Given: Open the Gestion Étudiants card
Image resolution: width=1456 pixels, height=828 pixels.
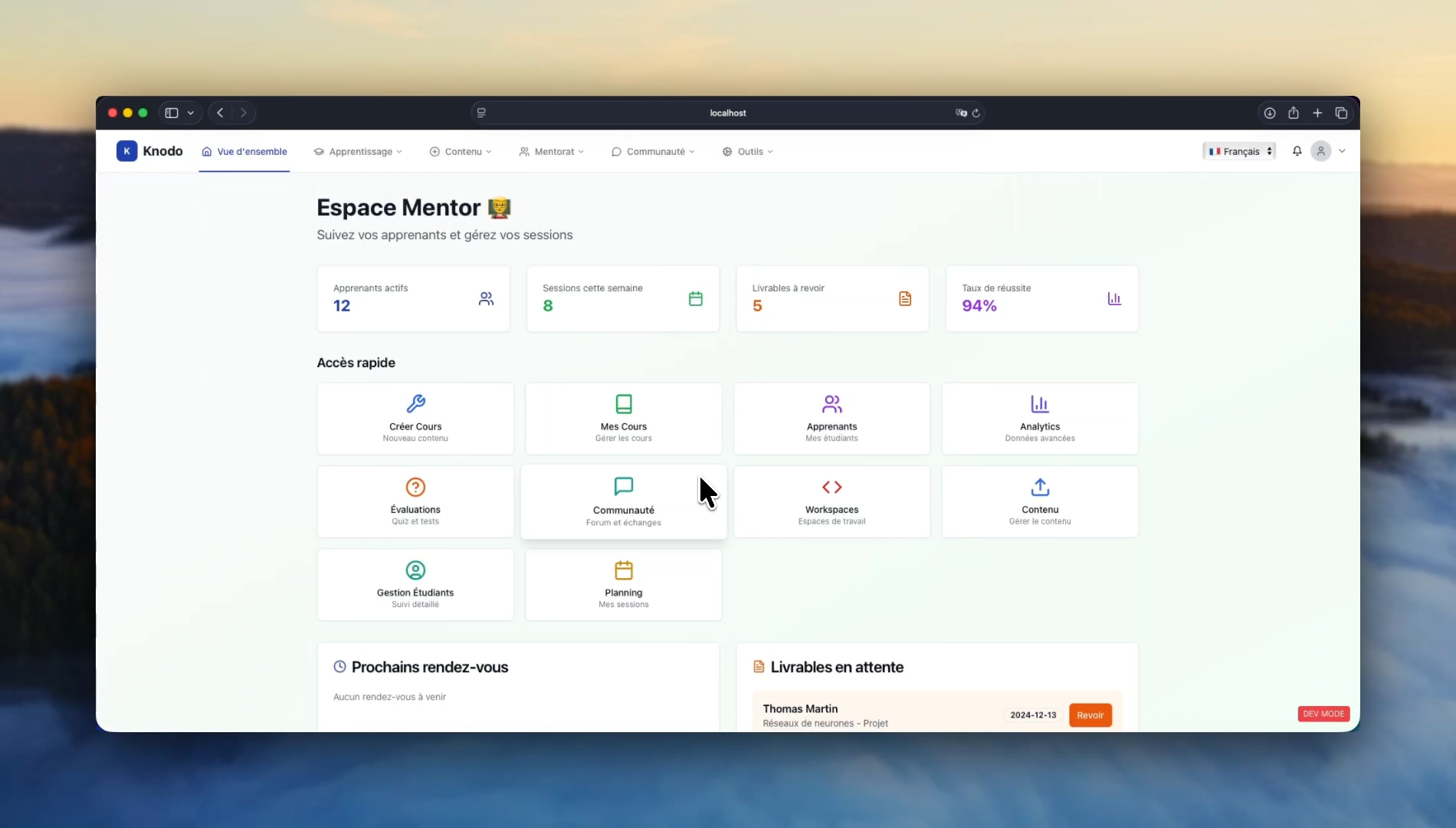Looking at the screenshot, I should click(415, 584).
